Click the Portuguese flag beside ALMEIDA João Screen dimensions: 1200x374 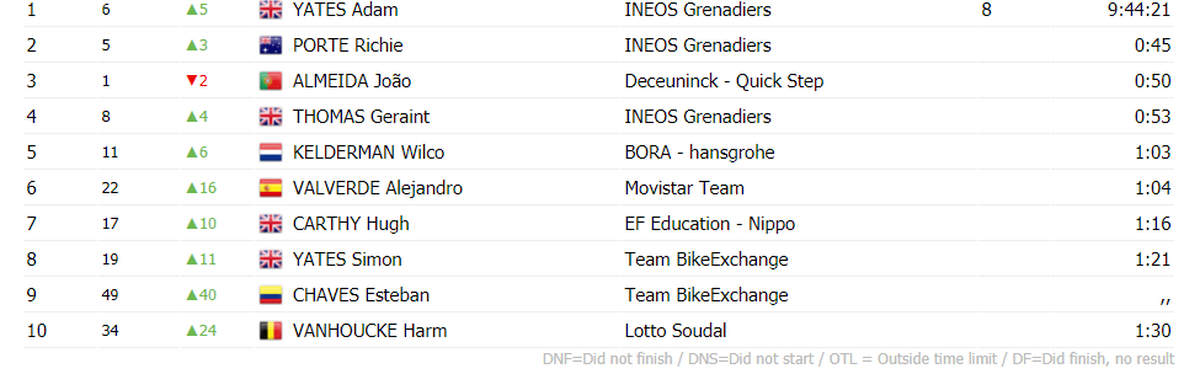[x=270, y=82]
